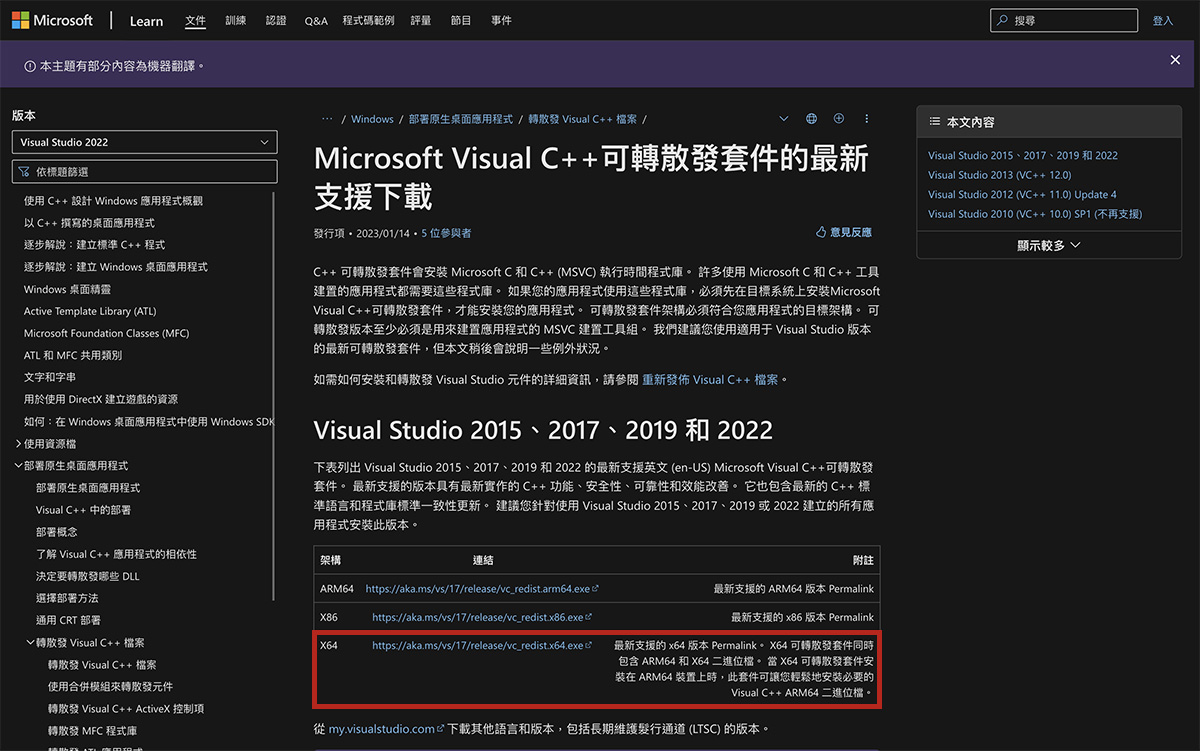Click the 登入 sign-in link

point(1163,20)
